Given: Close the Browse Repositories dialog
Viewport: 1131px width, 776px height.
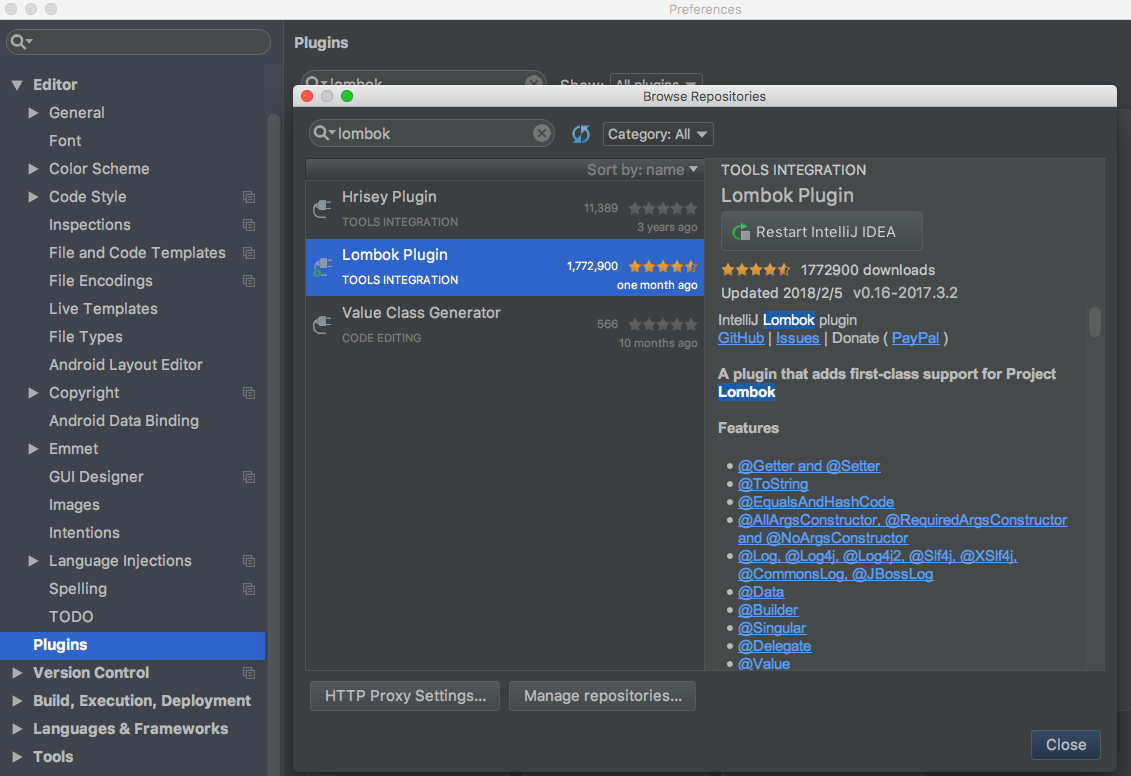Looking at the screenshot, I should (1065, 744).
